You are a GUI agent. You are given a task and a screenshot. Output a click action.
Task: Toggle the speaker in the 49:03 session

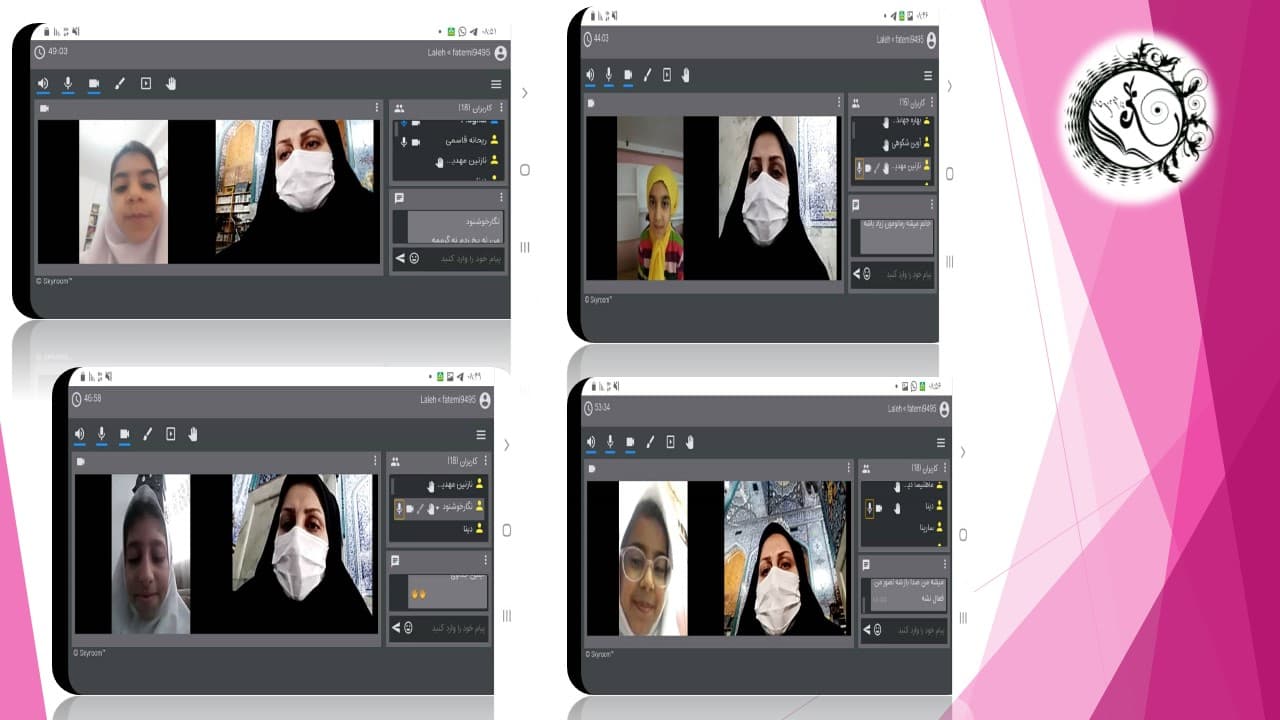click(43, 84)
